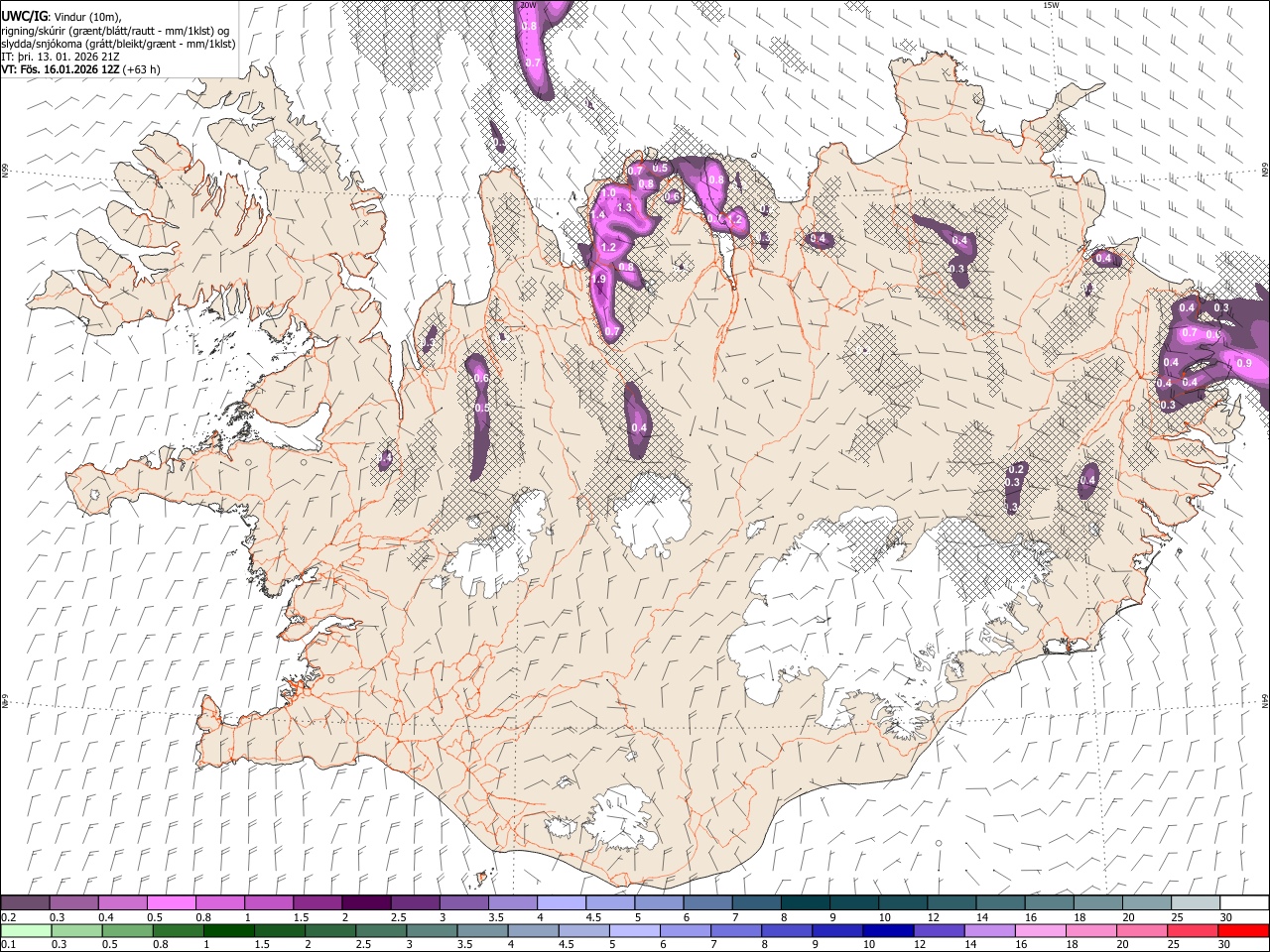The image size is (1270, 952).
Task: Click the 'VT: Fös. 16.01.2026 12Z (+63 h)' line
Action: point(80,69)
